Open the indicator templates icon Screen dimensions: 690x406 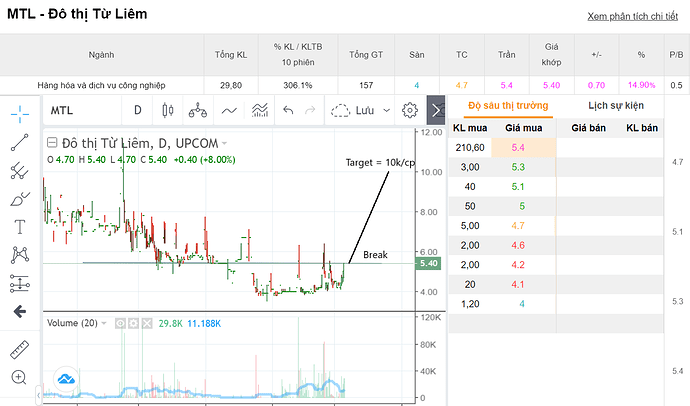pos(260,110)
